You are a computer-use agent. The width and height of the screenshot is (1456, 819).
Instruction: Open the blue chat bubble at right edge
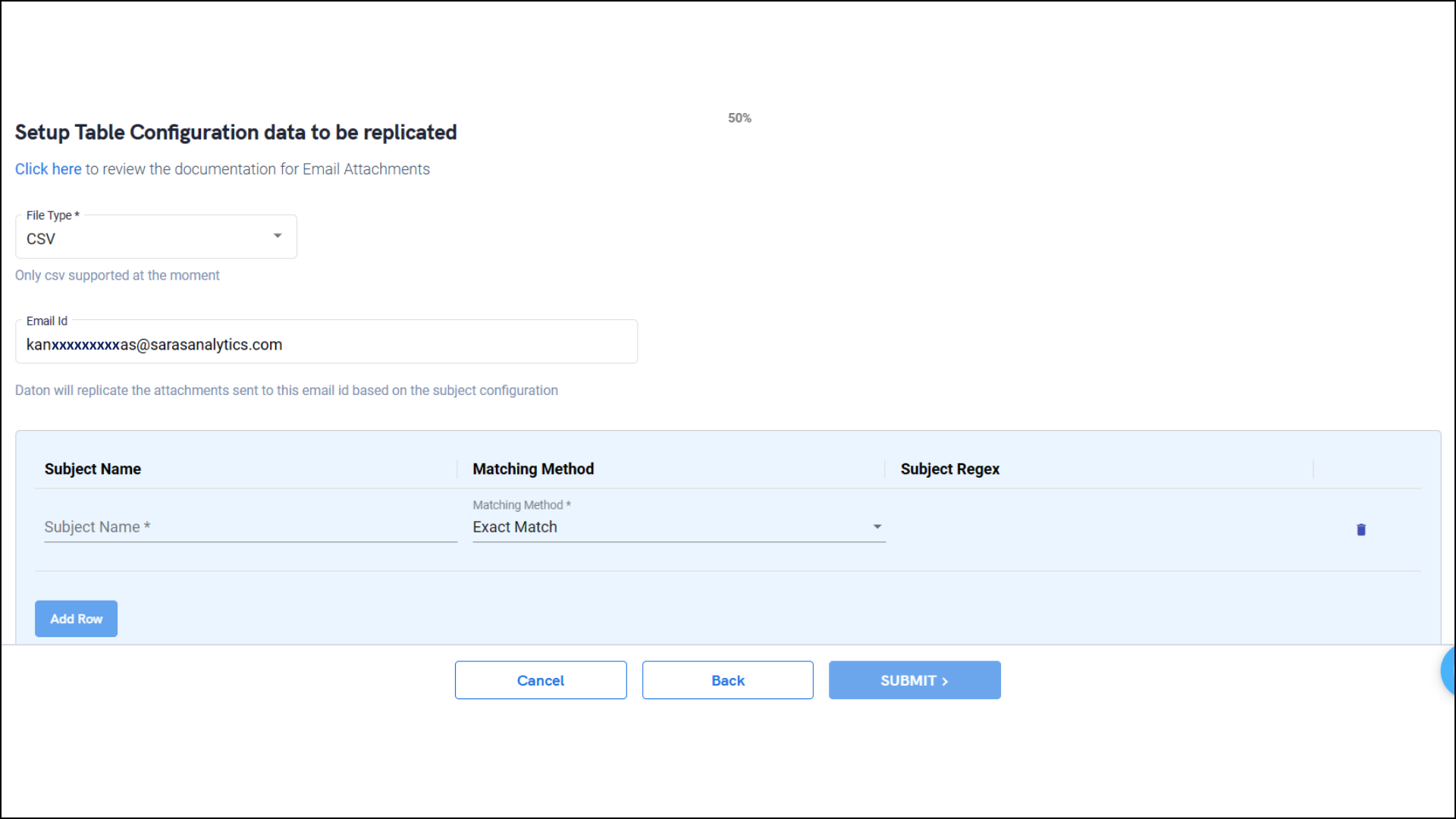tap(1448, 670)
